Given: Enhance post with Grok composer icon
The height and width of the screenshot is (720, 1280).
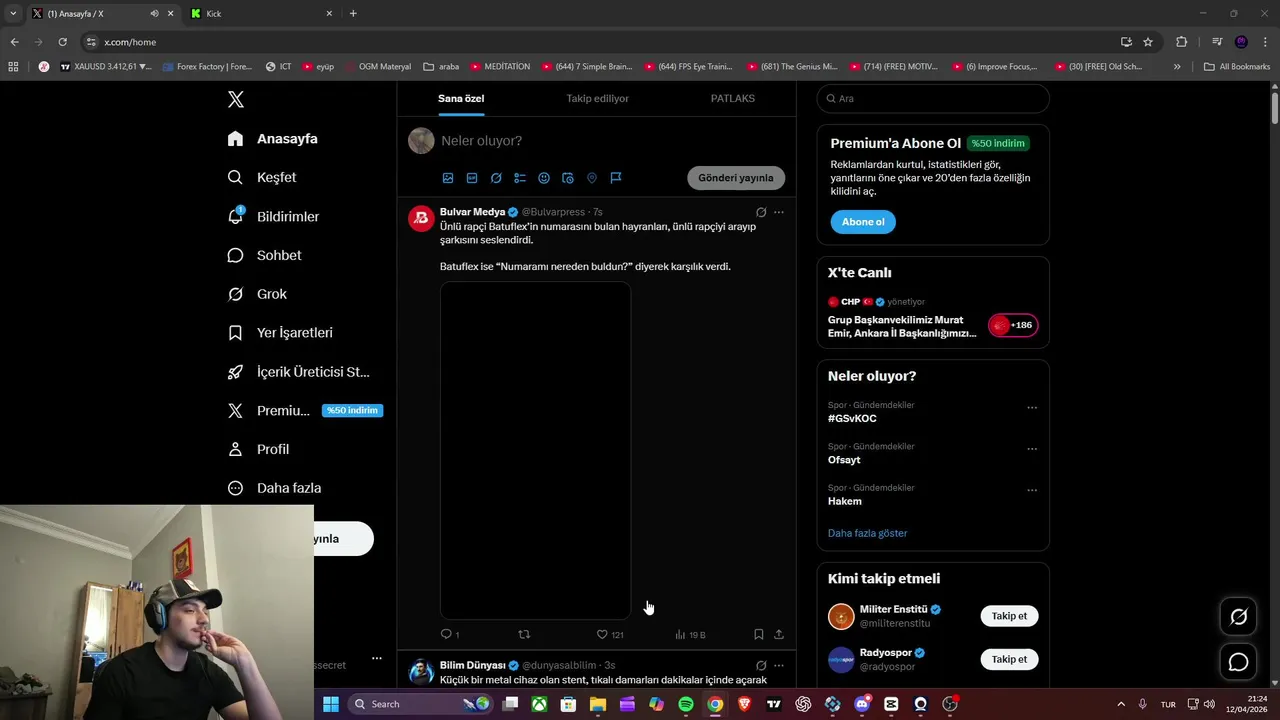Looking at the screenshot, I should [496, 178].
